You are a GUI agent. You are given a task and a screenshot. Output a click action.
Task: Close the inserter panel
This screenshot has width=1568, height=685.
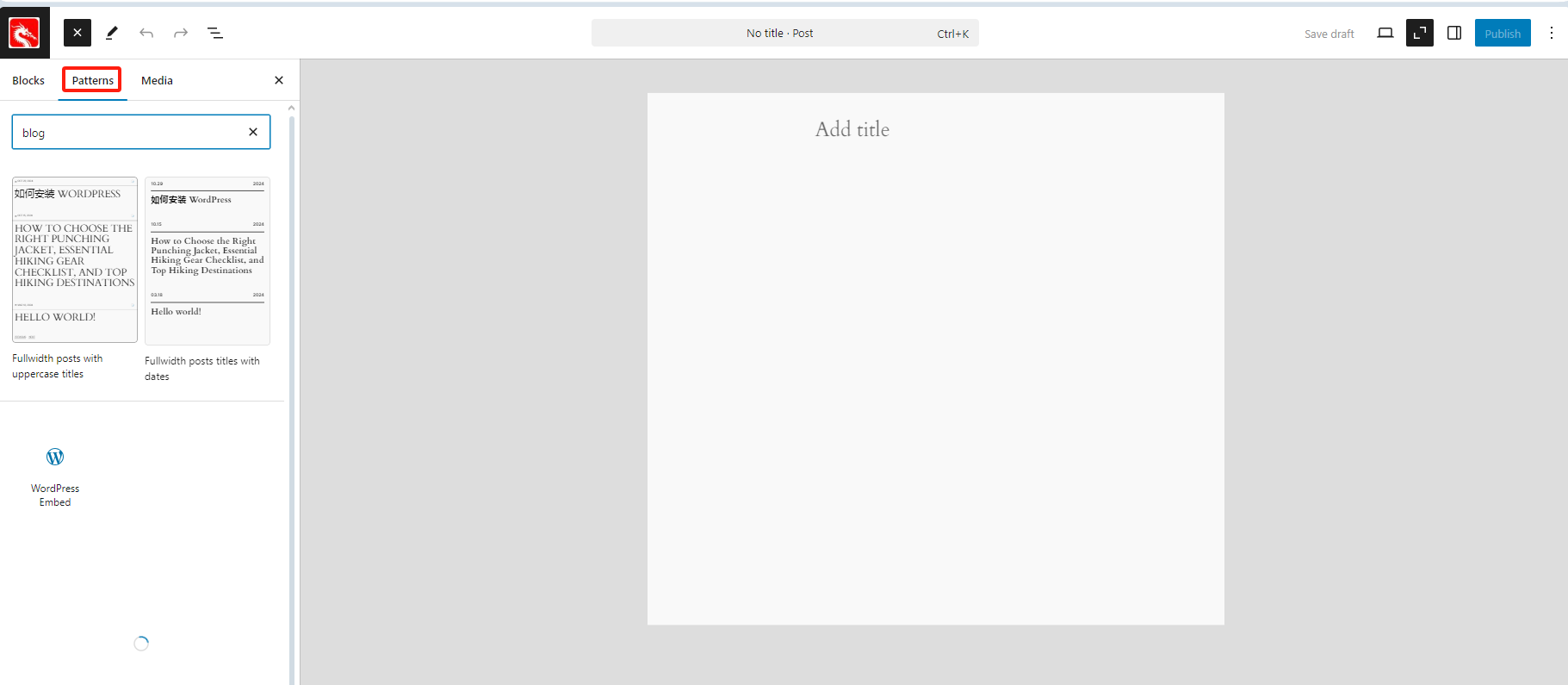coord(279,80)
